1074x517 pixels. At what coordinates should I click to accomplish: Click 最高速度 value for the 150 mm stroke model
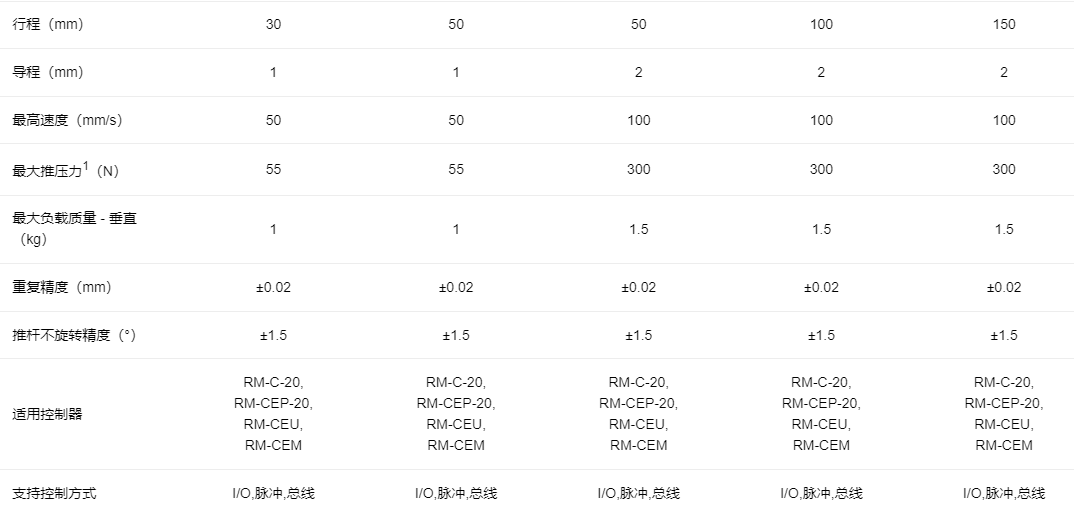point(1003,120)
